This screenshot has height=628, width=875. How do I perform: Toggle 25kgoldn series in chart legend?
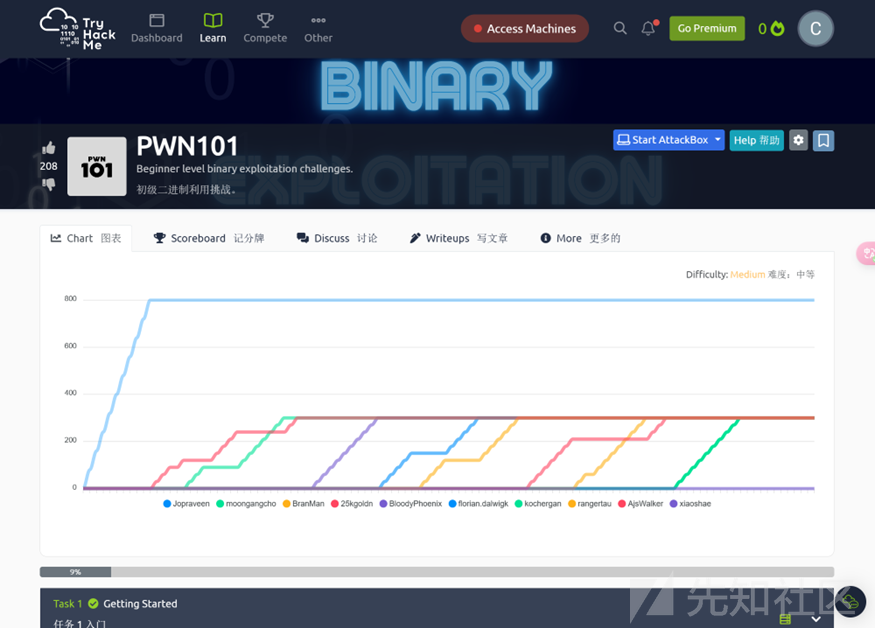352,504
